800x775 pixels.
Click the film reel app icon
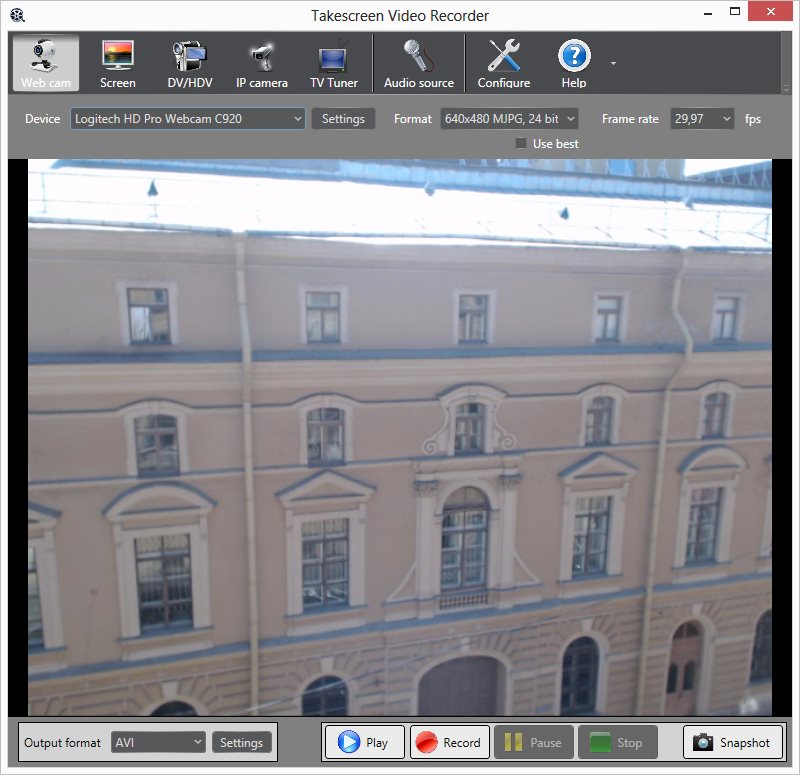(17, 15)
